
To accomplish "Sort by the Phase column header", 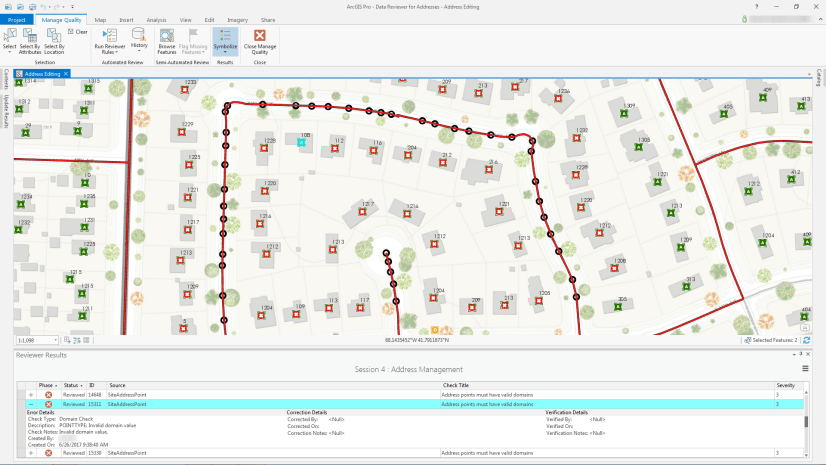I will coord(48,385).
